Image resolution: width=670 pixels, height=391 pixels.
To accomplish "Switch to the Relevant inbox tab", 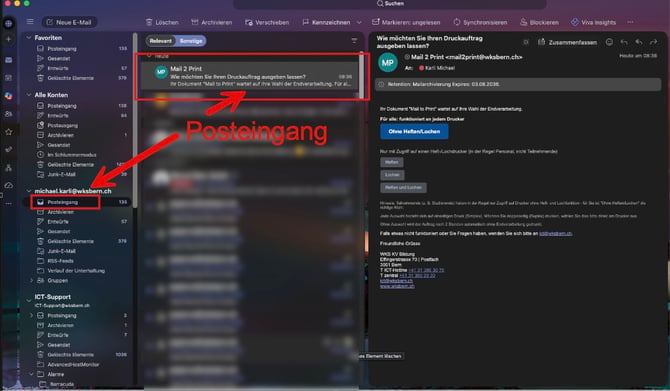I will (x=161, y=41).
